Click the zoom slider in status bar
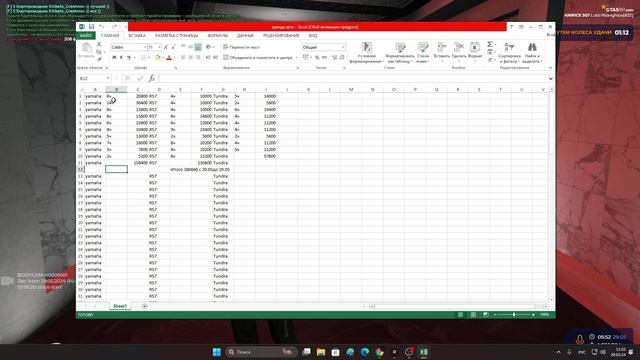This screenshot has width=640, height=360. [x=514, y=315]
